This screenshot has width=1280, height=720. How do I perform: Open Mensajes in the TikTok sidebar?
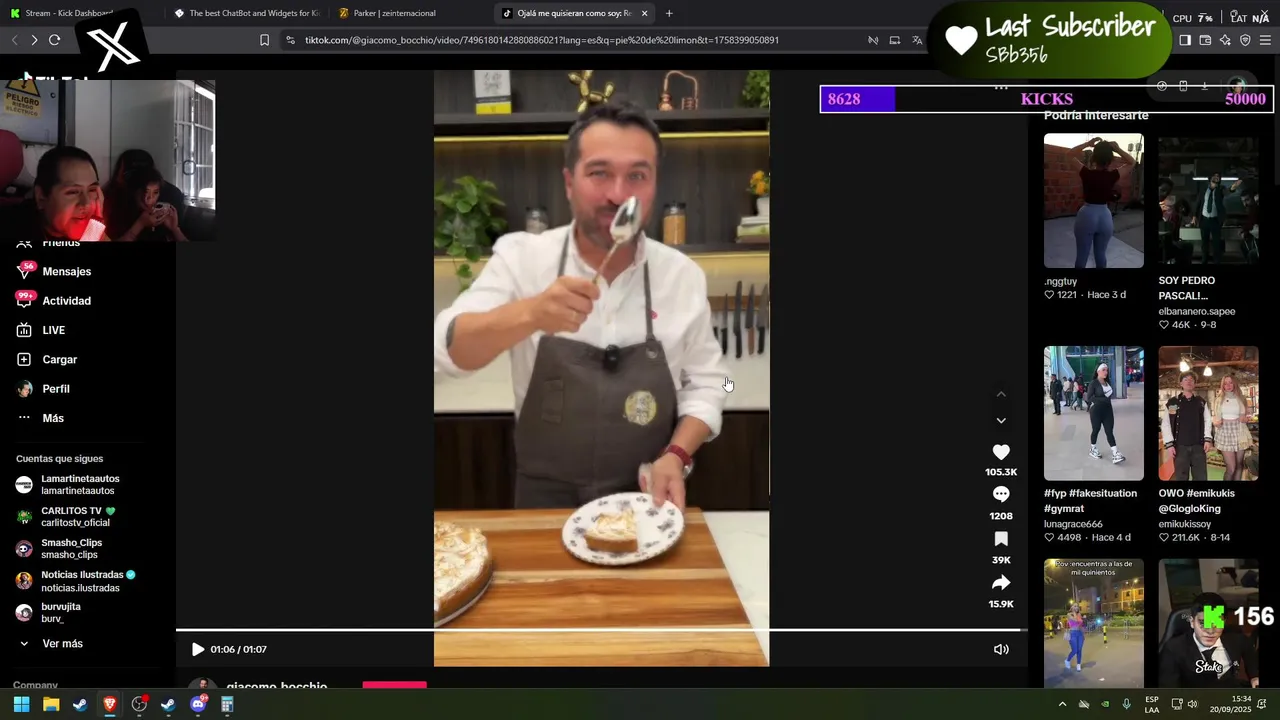pos(66,271)
